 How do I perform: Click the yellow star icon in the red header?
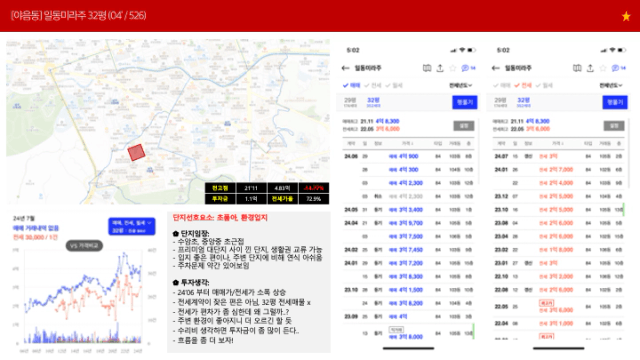(626, 16)
